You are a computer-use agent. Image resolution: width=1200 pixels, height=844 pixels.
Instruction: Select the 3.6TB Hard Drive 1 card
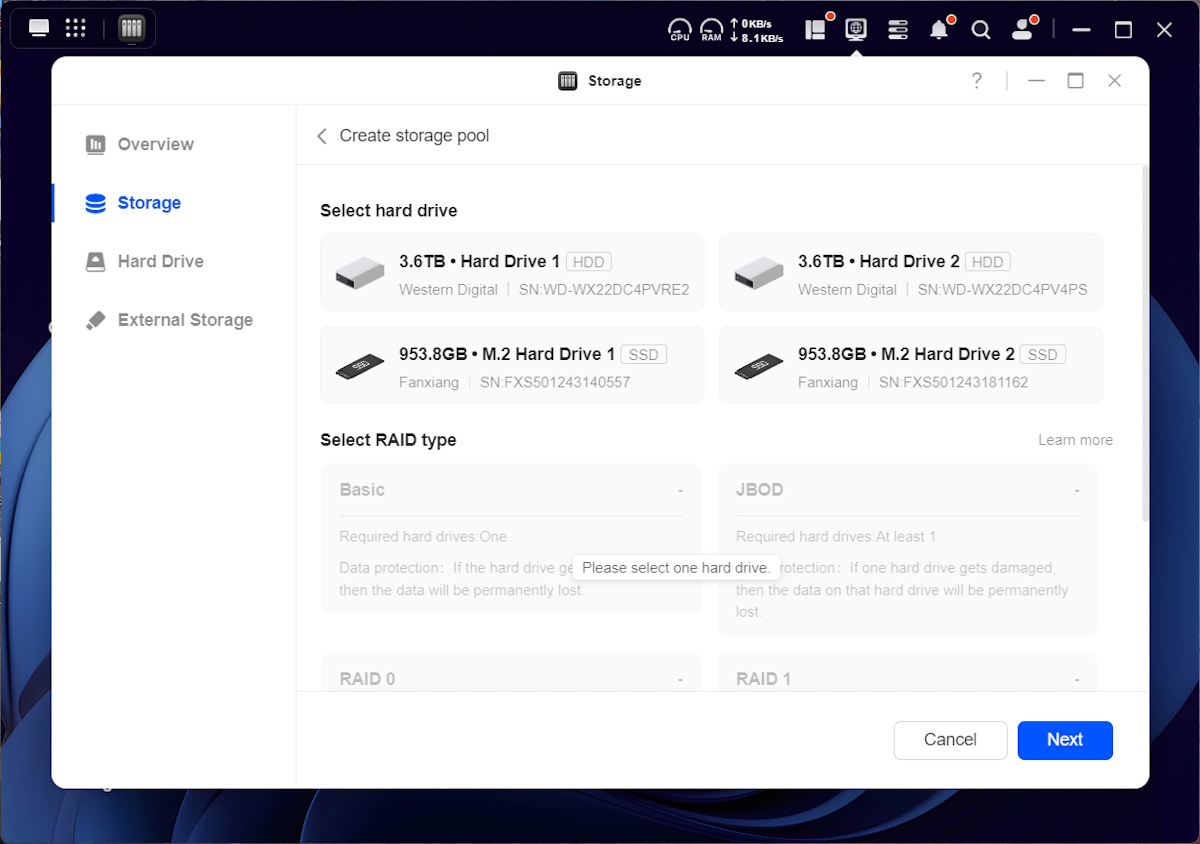512,272
